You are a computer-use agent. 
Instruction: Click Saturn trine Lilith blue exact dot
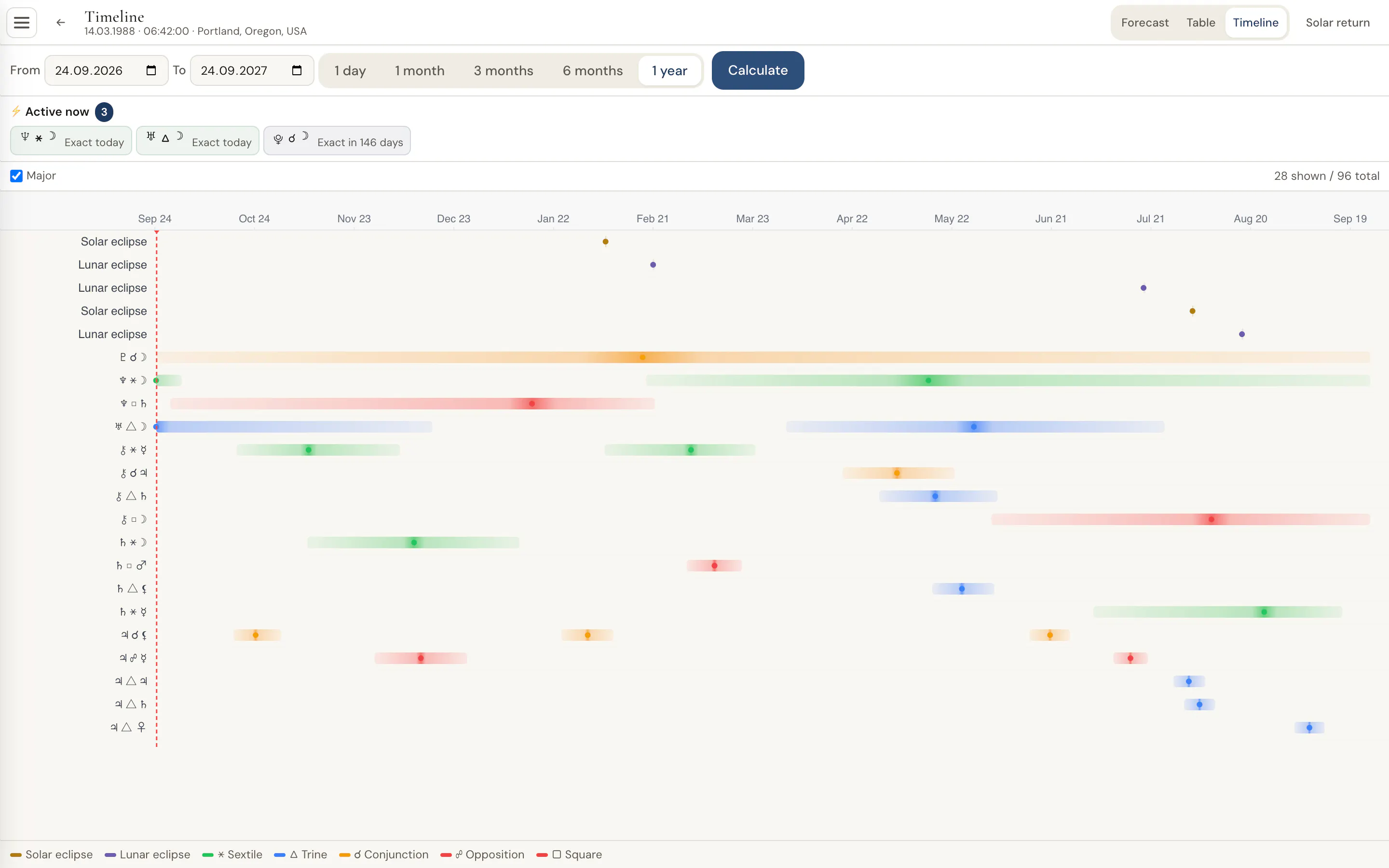(962, 588)
